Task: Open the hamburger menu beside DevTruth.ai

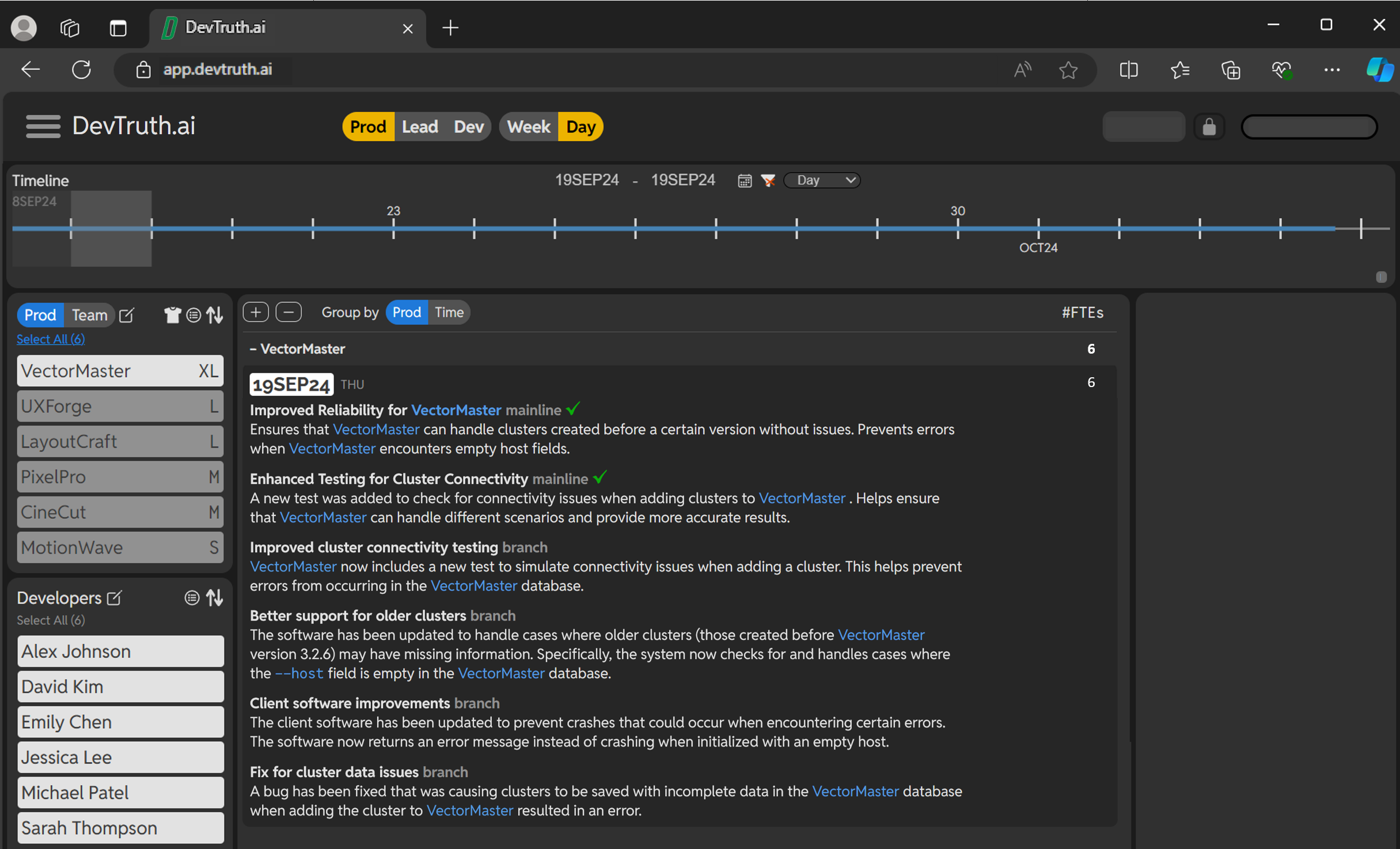Action: point(43,126)
